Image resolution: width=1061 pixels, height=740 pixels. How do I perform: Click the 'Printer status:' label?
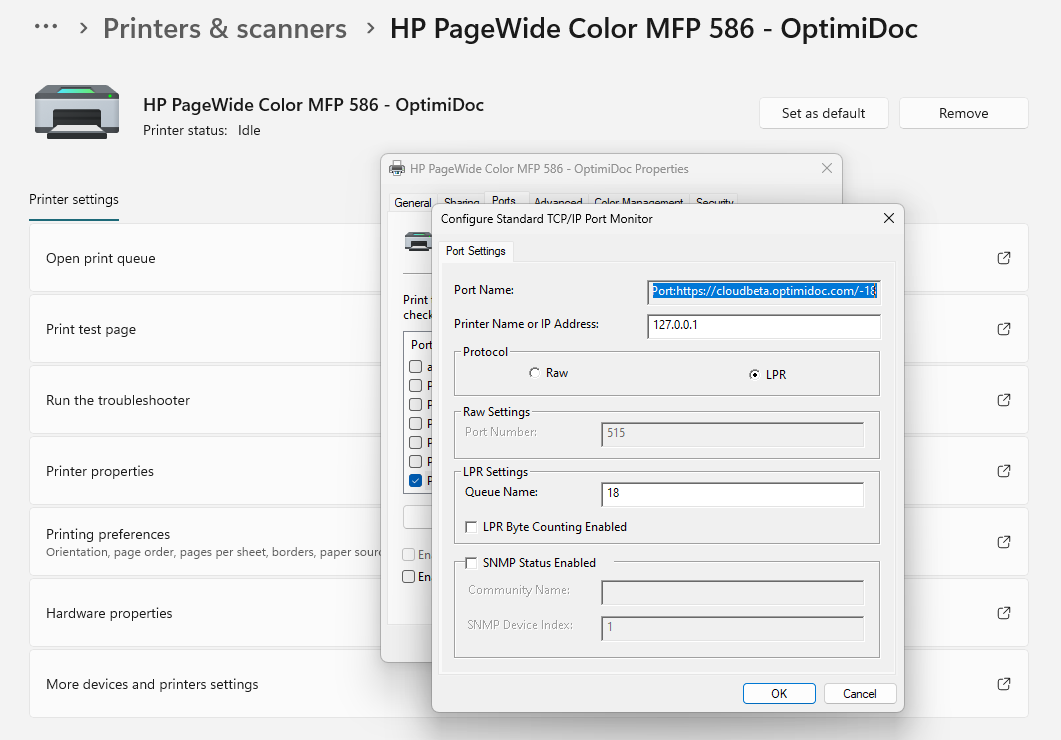point(185,131)
